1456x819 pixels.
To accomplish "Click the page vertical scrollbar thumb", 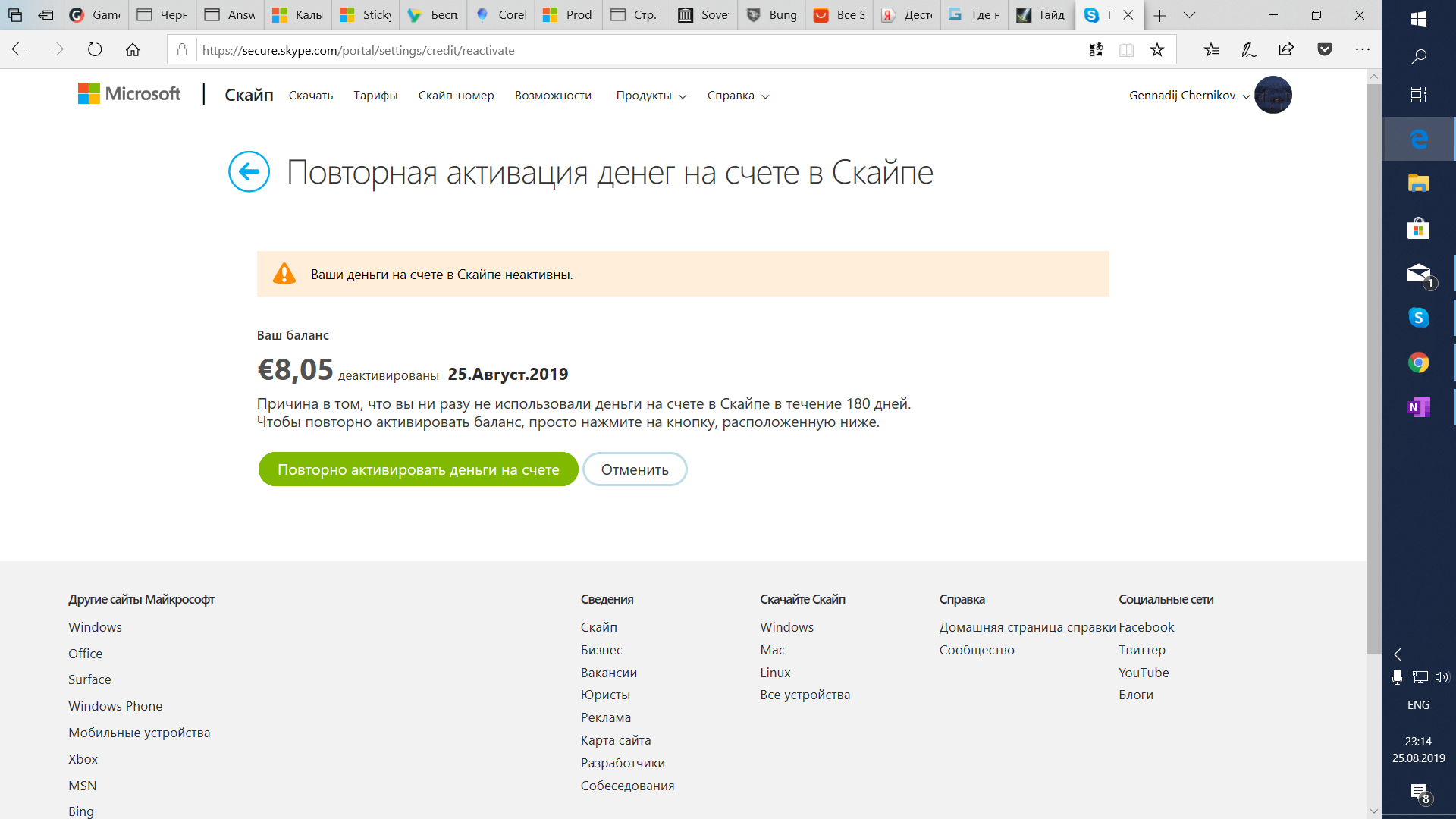I will 1373,369.
